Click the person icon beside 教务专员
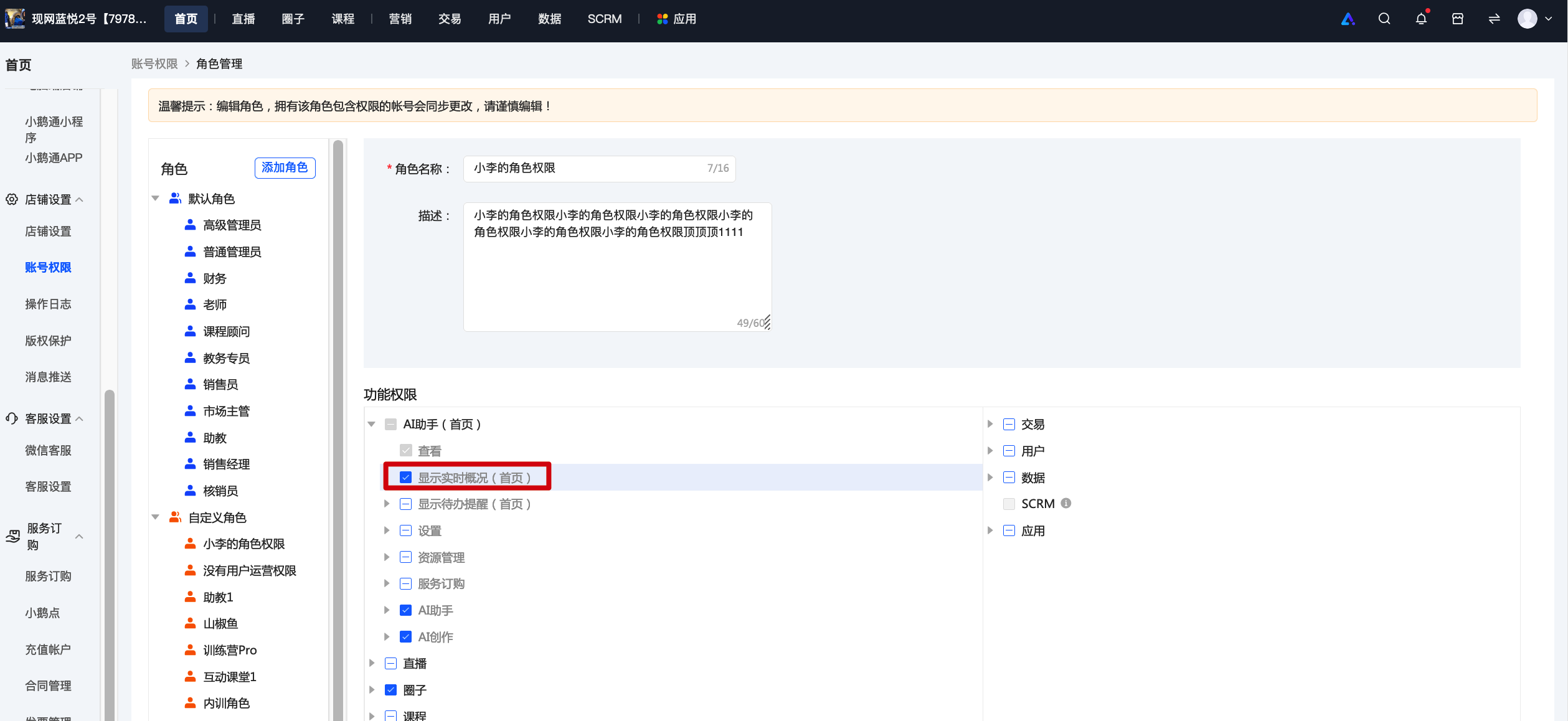The image size is (1568, 721). (x=191, y=358)
